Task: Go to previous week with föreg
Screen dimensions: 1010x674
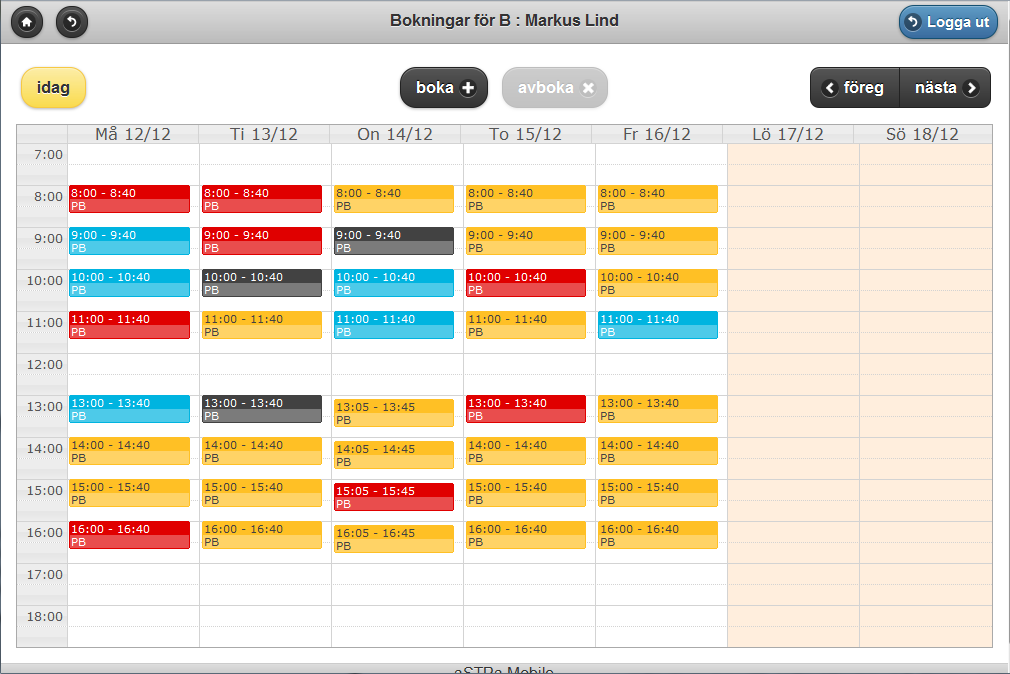Action: point(855,88)
